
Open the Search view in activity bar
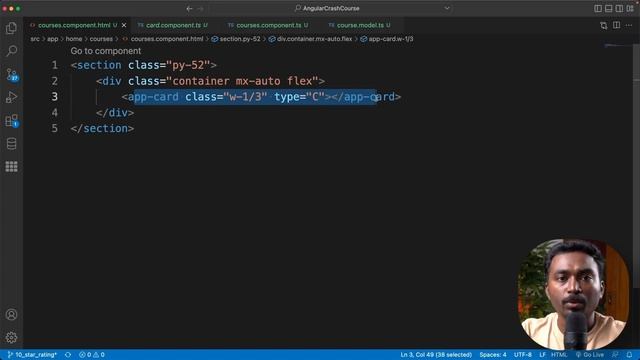11,51
